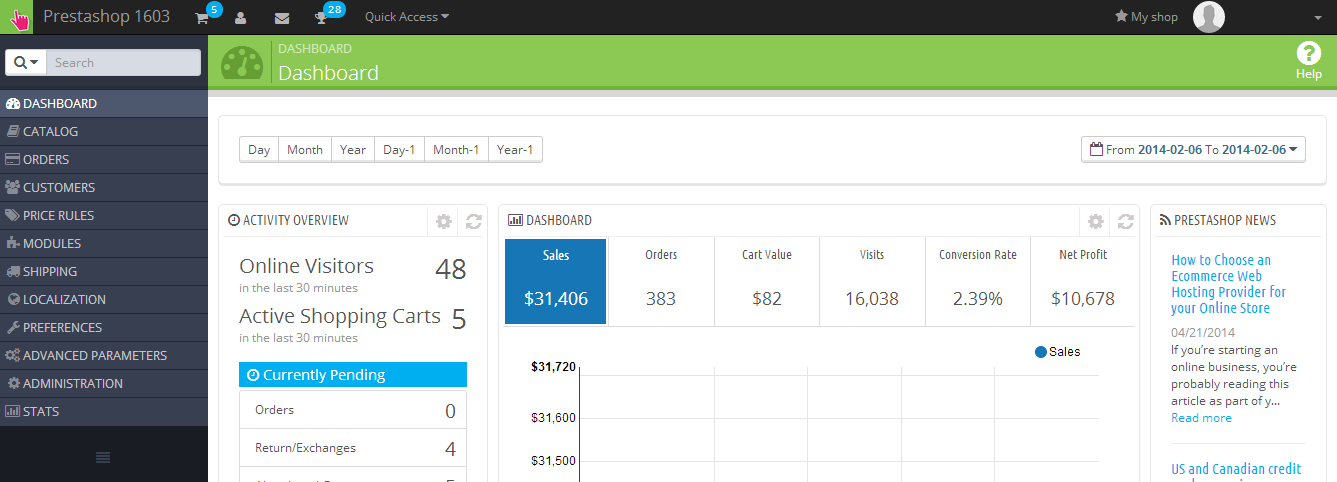1337x482 pixels.
Task: Collapse sidebar using the hamburger icon
Action: (x=103, y=457)
